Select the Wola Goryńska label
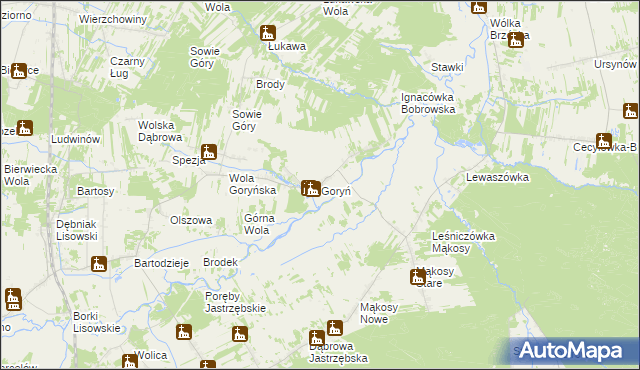Viewport: 640px width, 370px height. pyautogui.click(x=252, y=184)
